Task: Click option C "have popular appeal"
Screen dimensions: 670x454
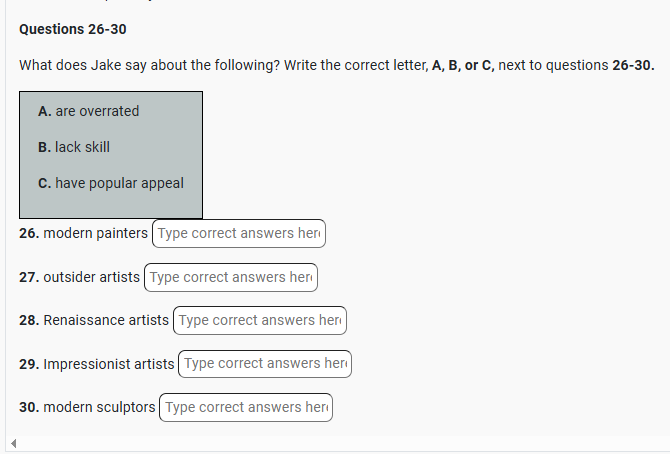Action: (110, 183)
